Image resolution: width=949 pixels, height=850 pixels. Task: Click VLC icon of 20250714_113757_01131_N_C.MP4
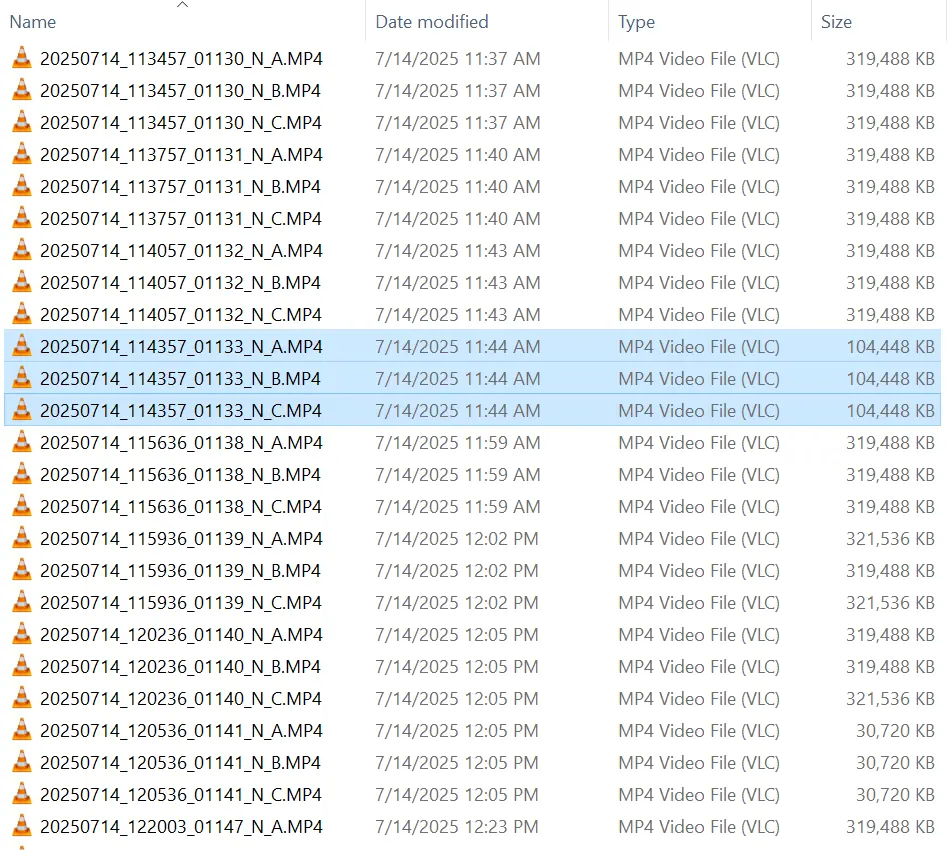22,219
